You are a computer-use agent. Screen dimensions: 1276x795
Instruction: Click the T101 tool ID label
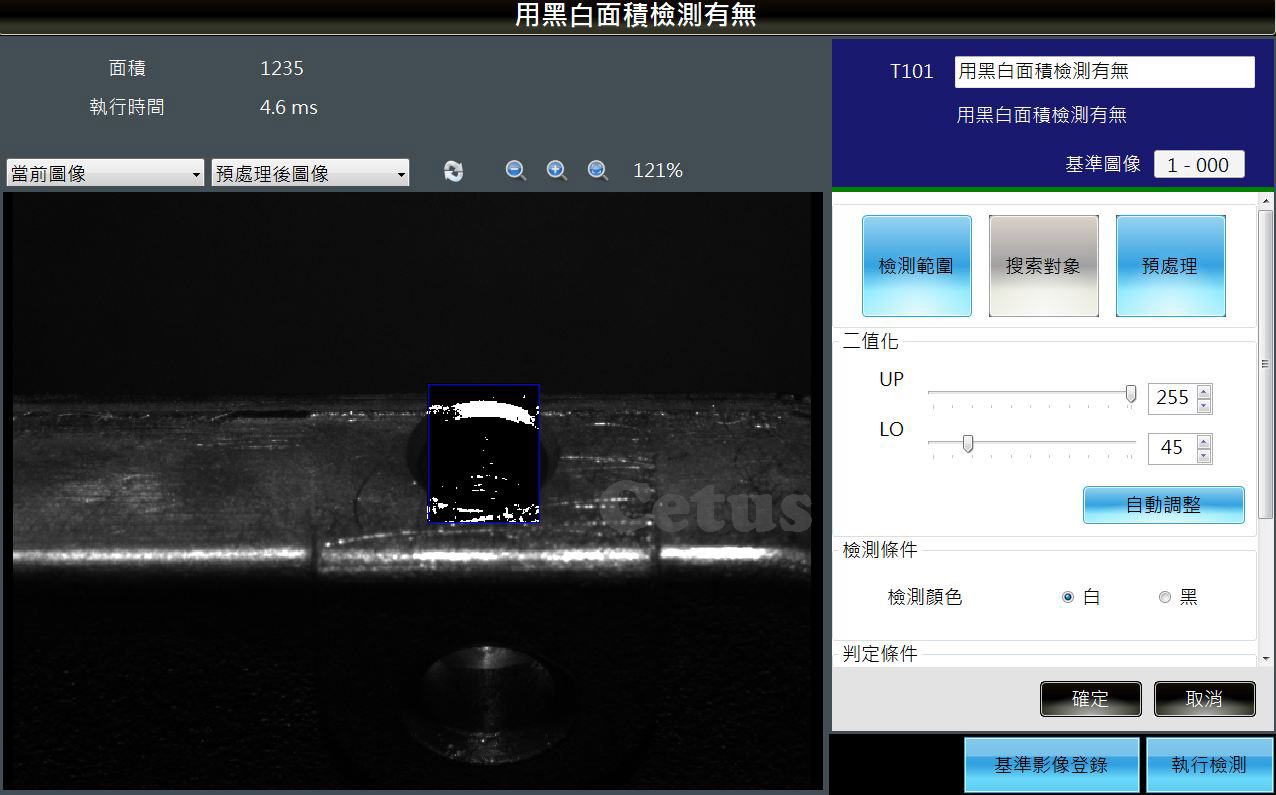tap(911, 72)
